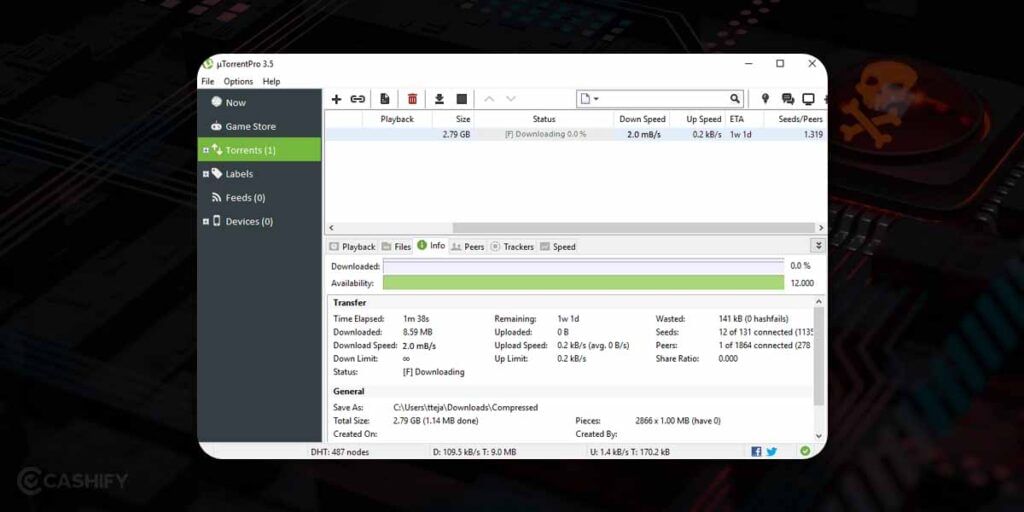
Task: Select Torrents (1) in the sidebar
Action: coord(259,150)
